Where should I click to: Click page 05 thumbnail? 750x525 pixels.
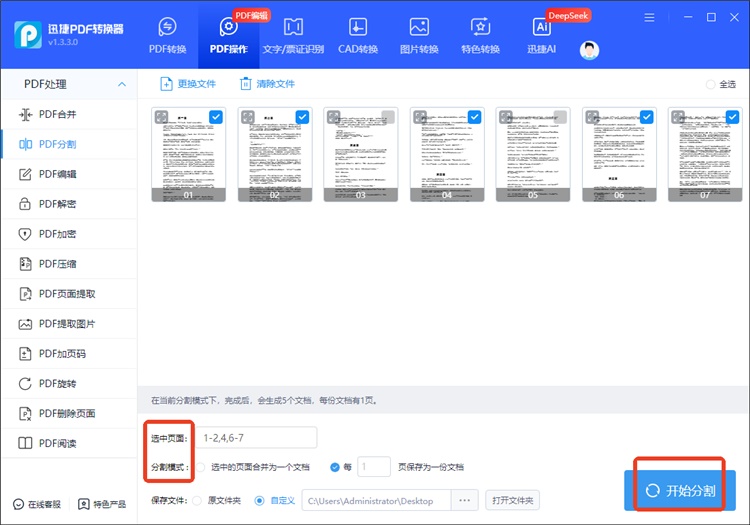tap(533, 154)
